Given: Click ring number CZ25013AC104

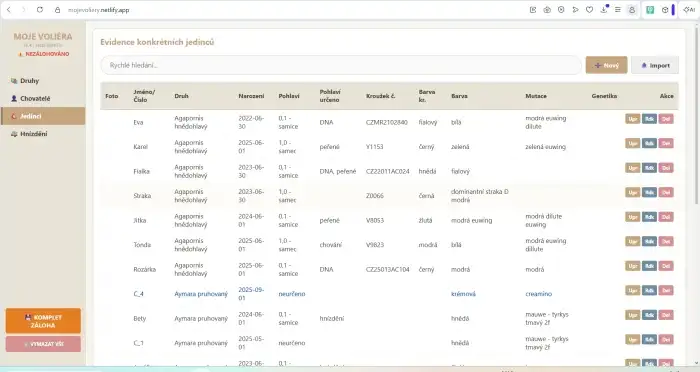Looking at the screenshot, I should (x=388, y=269).
